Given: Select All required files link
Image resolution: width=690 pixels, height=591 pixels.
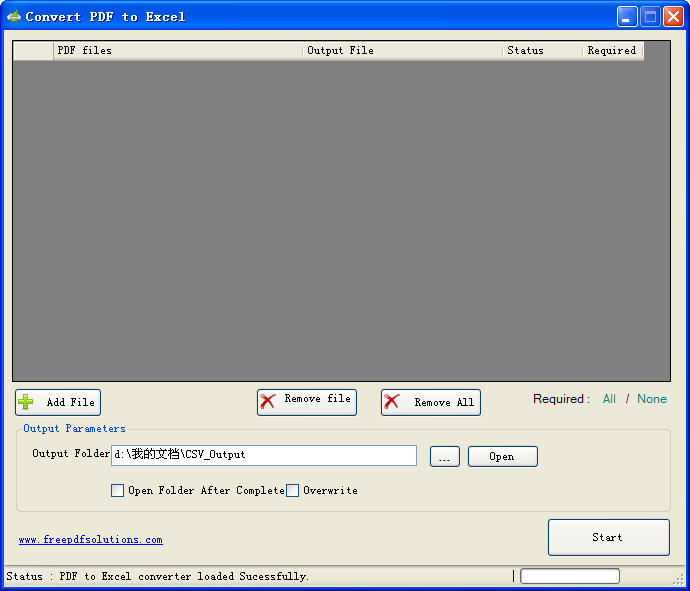Looking at the screenshot, I should (x=609, y=399).
